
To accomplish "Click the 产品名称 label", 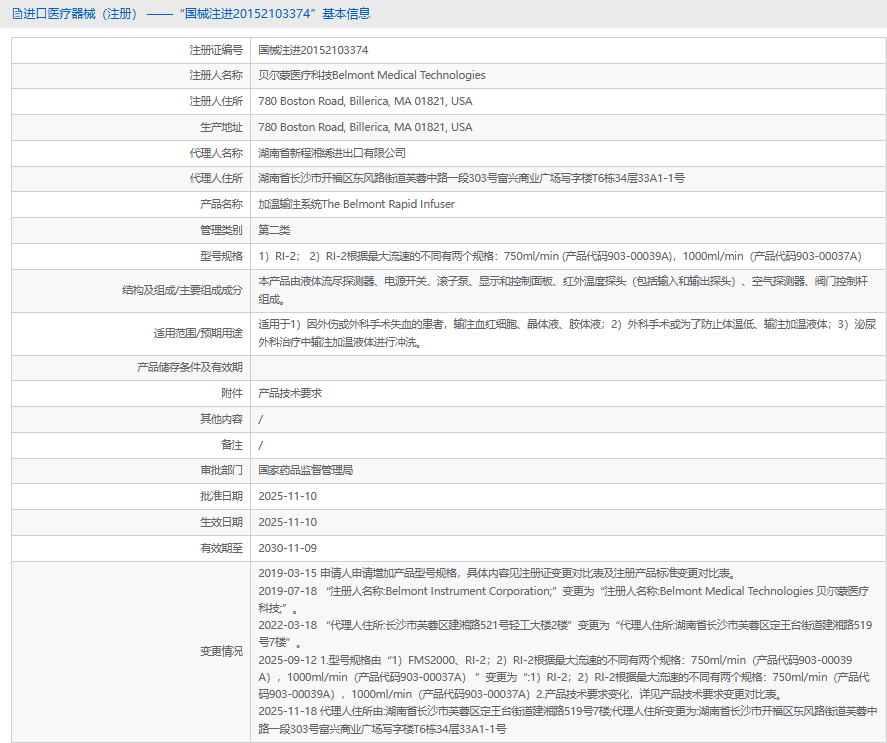I will (221, 204).
